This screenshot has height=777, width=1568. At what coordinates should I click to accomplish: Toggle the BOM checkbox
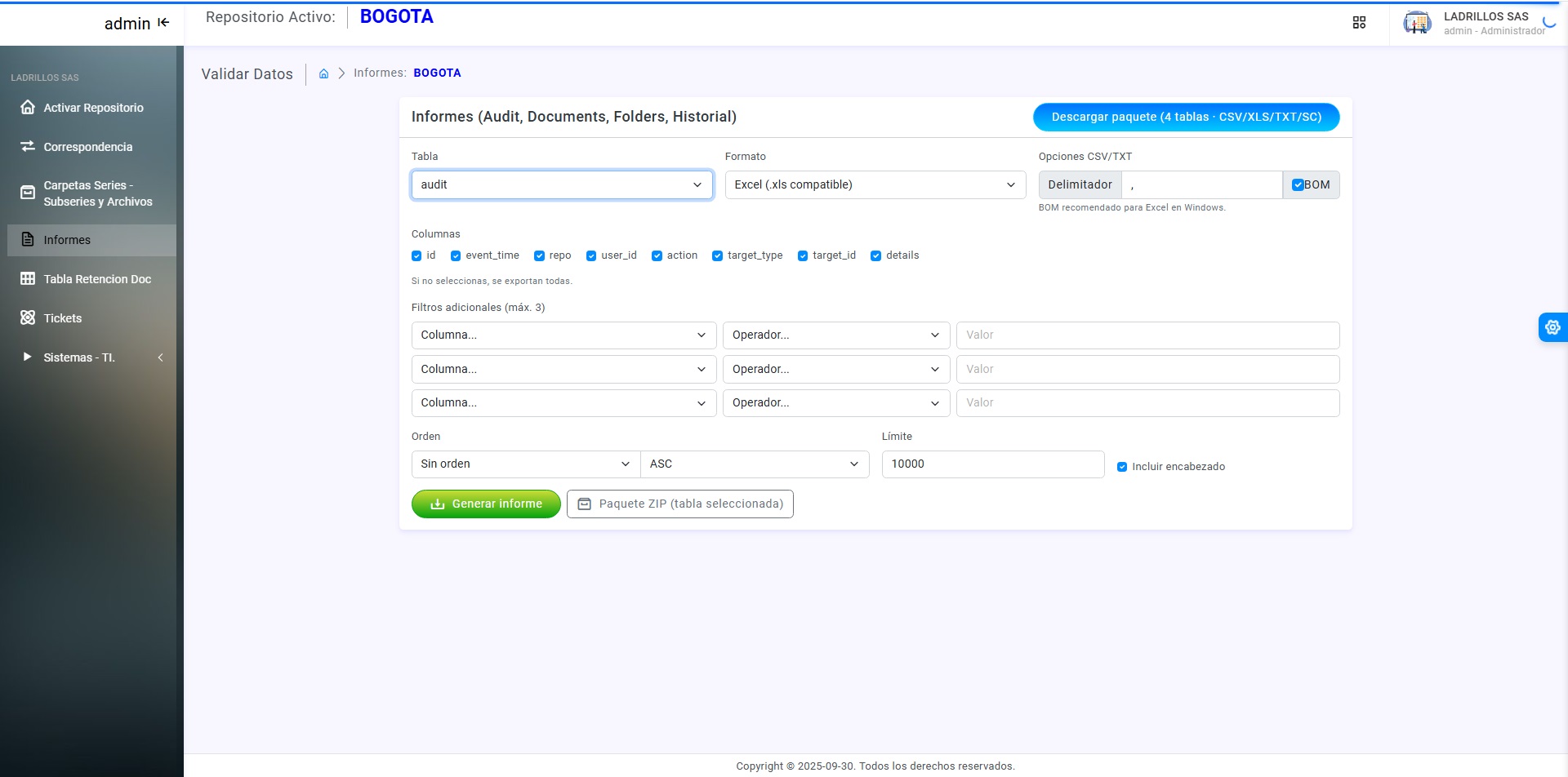point(1297,185)
